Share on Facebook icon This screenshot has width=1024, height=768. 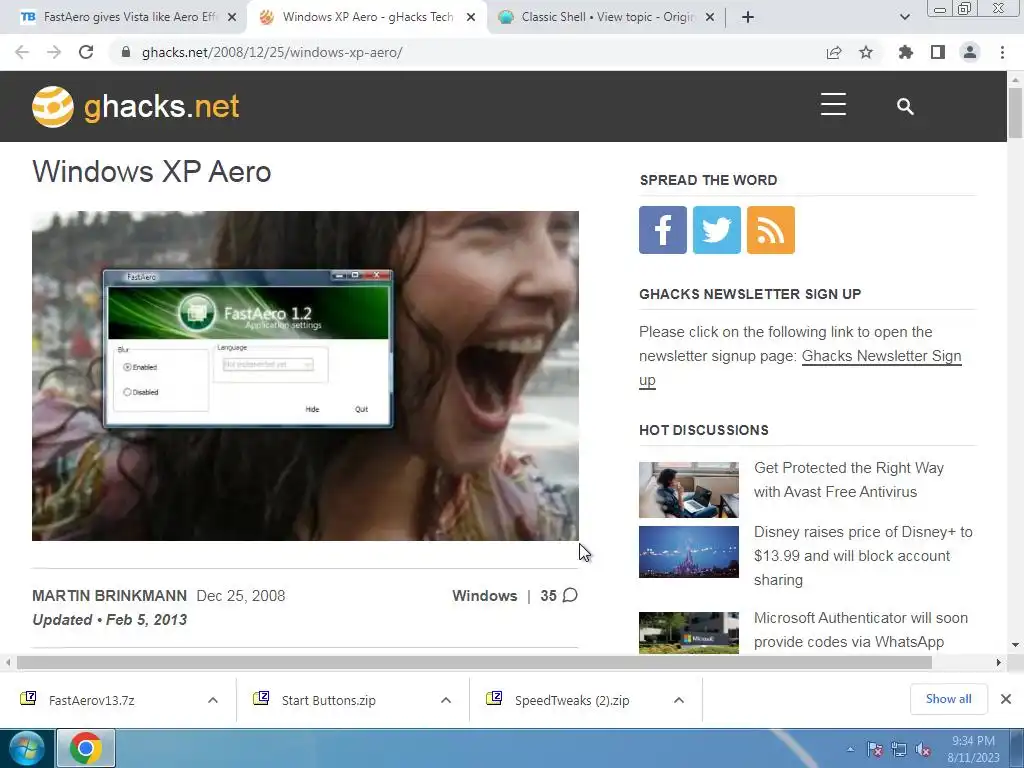pos(663,230)
